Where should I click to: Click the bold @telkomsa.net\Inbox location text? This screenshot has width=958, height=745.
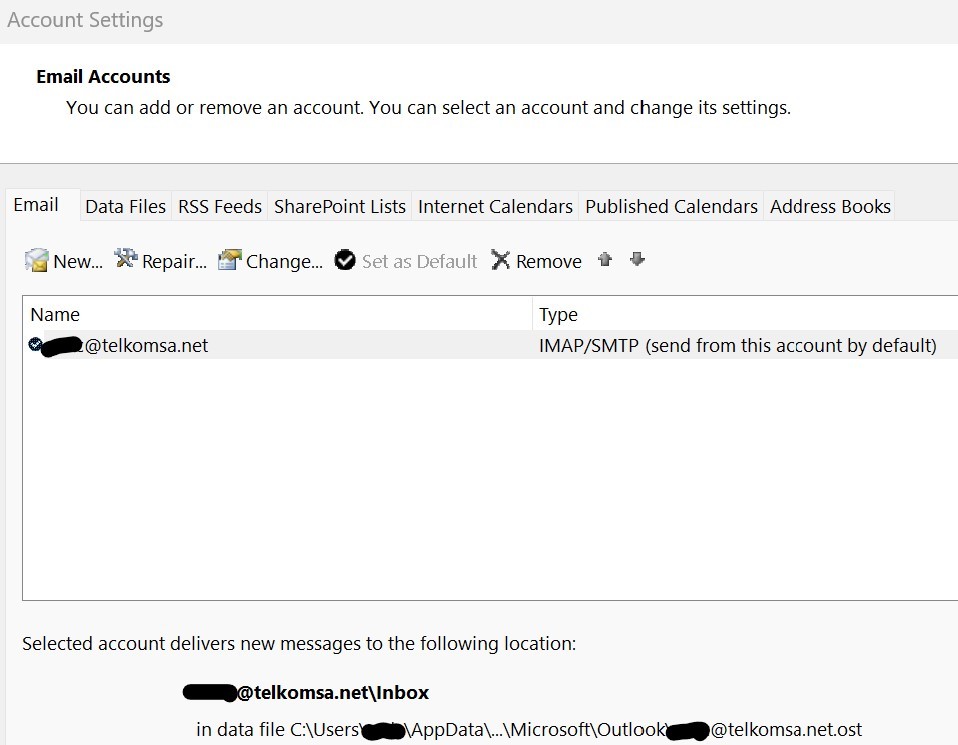click(305, 692)
